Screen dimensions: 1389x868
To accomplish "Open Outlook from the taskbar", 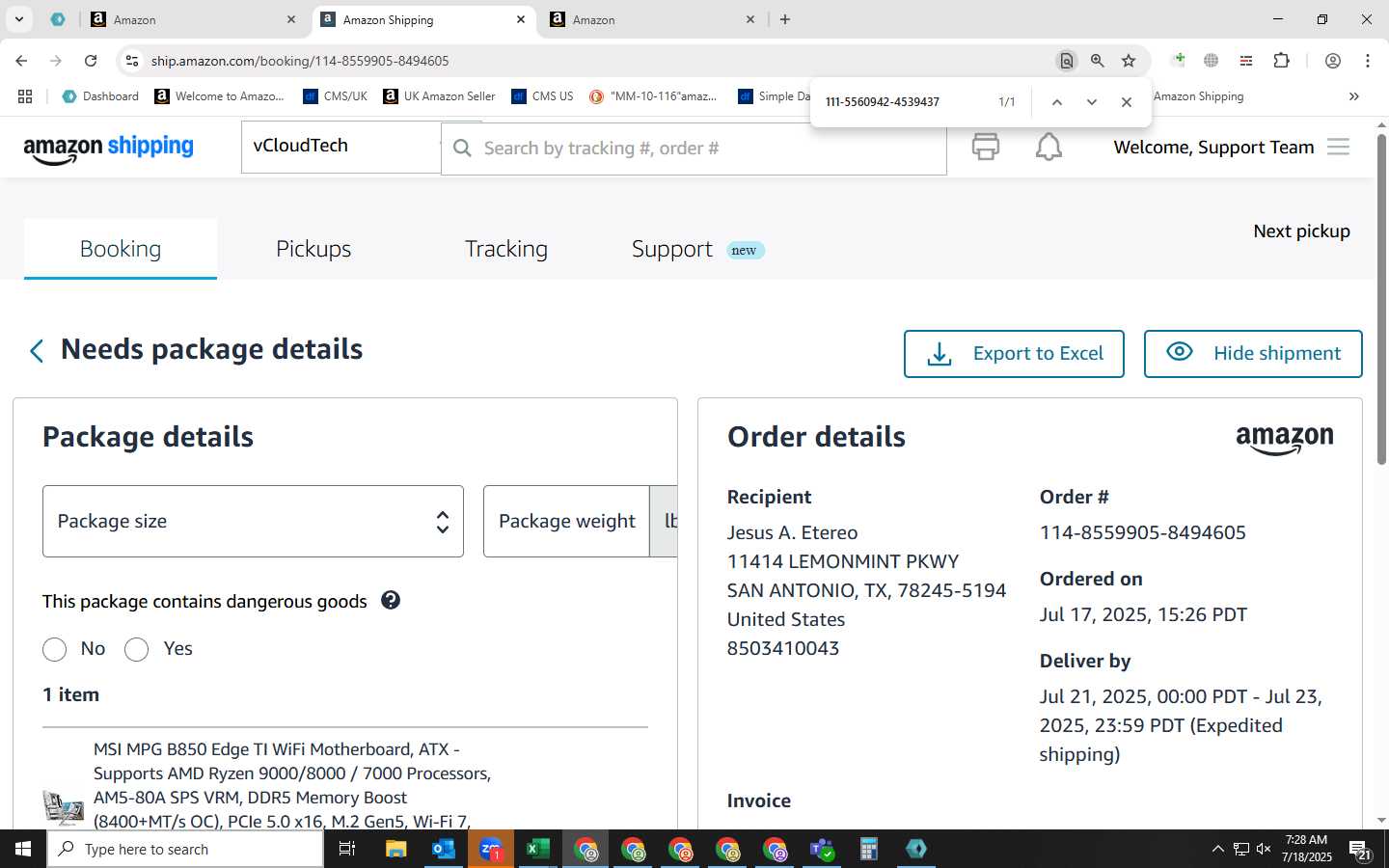I will tap(444, 849).
